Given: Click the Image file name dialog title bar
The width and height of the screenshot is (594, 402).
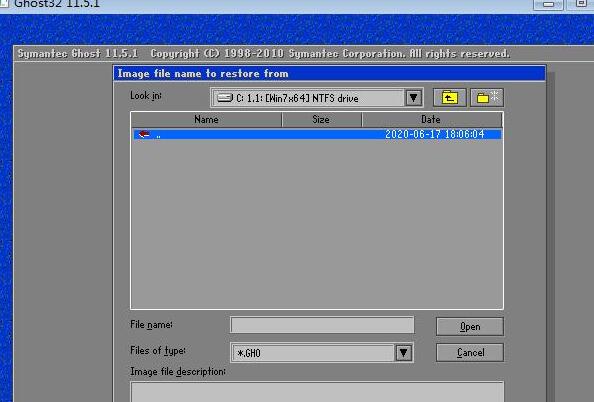Looking at the screenshot, I should 329,74.
